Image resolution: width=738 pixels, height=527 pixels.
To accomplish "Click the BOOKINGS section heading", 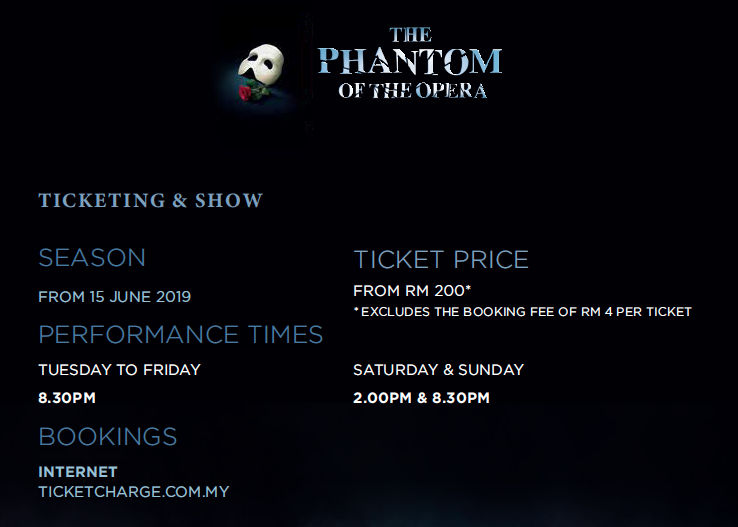I will [x=108, y=437].
